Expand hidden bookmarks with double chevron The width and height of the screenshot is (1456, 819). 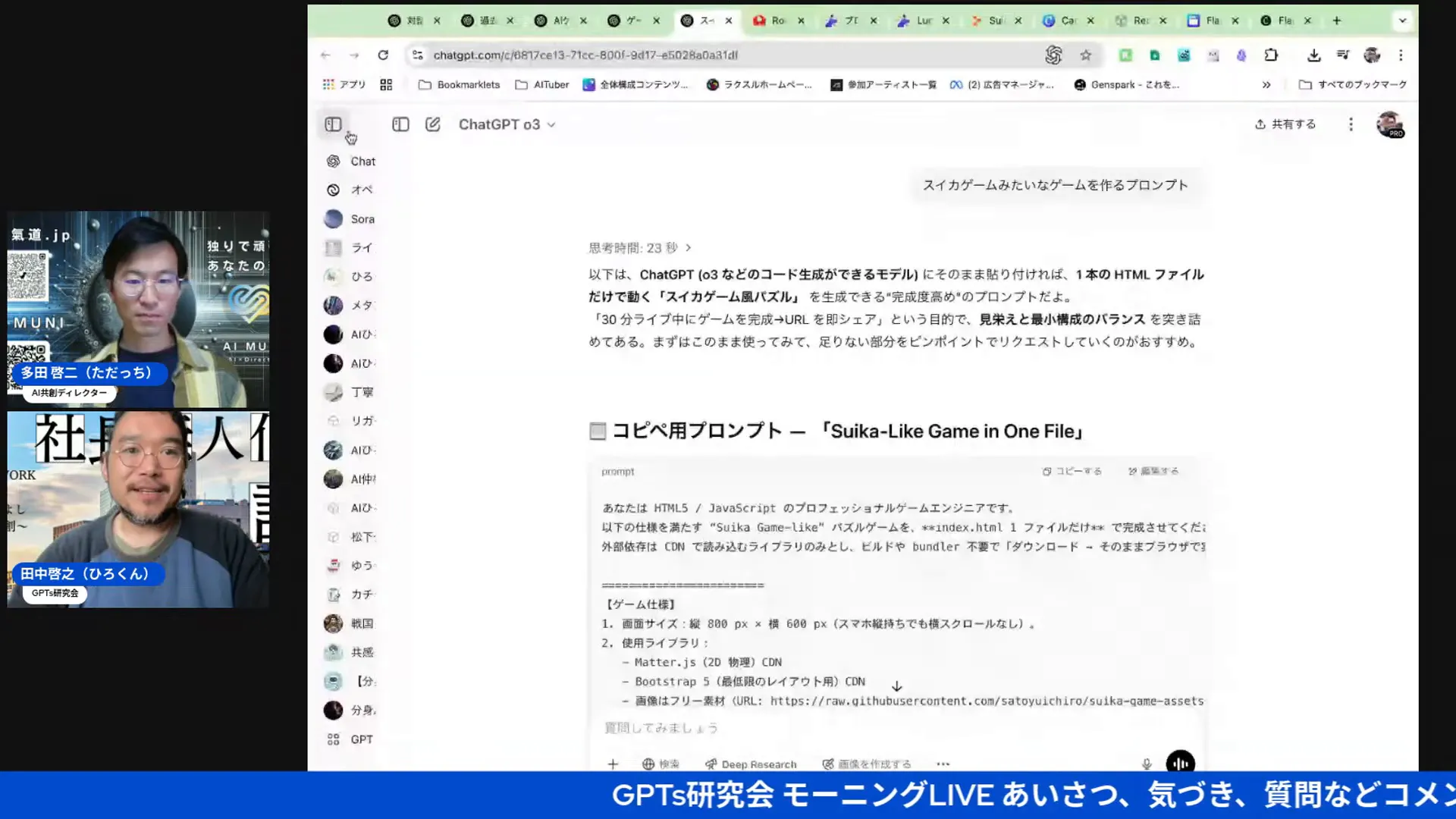tap(1266, 85)
